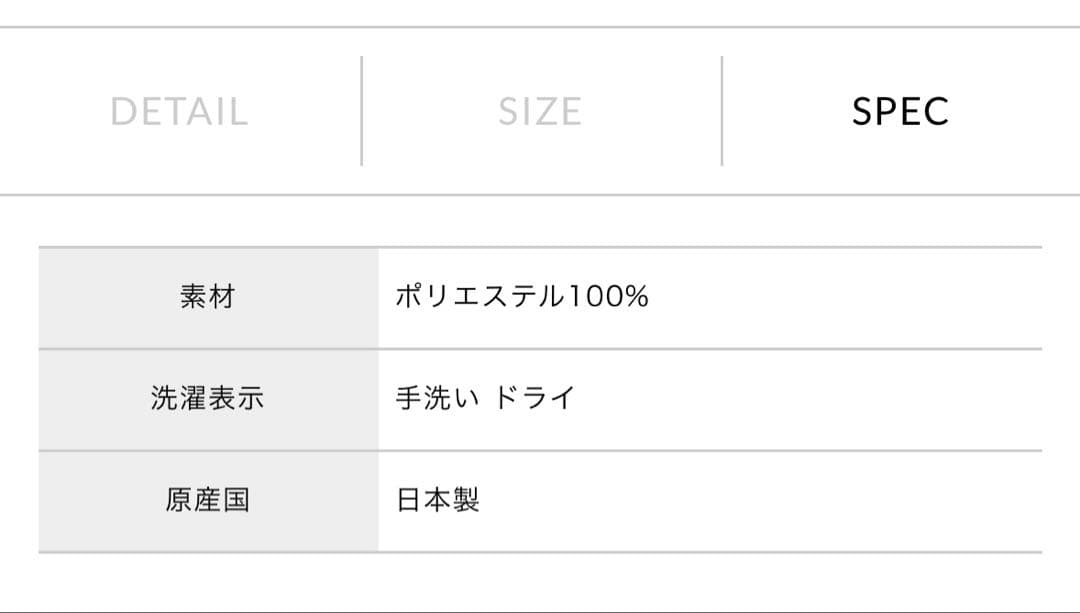Image resolution: width=1080 pixels, height=613 pixels.
Task: Click the tab bar above the table
Action: click(x=540, y=112)
